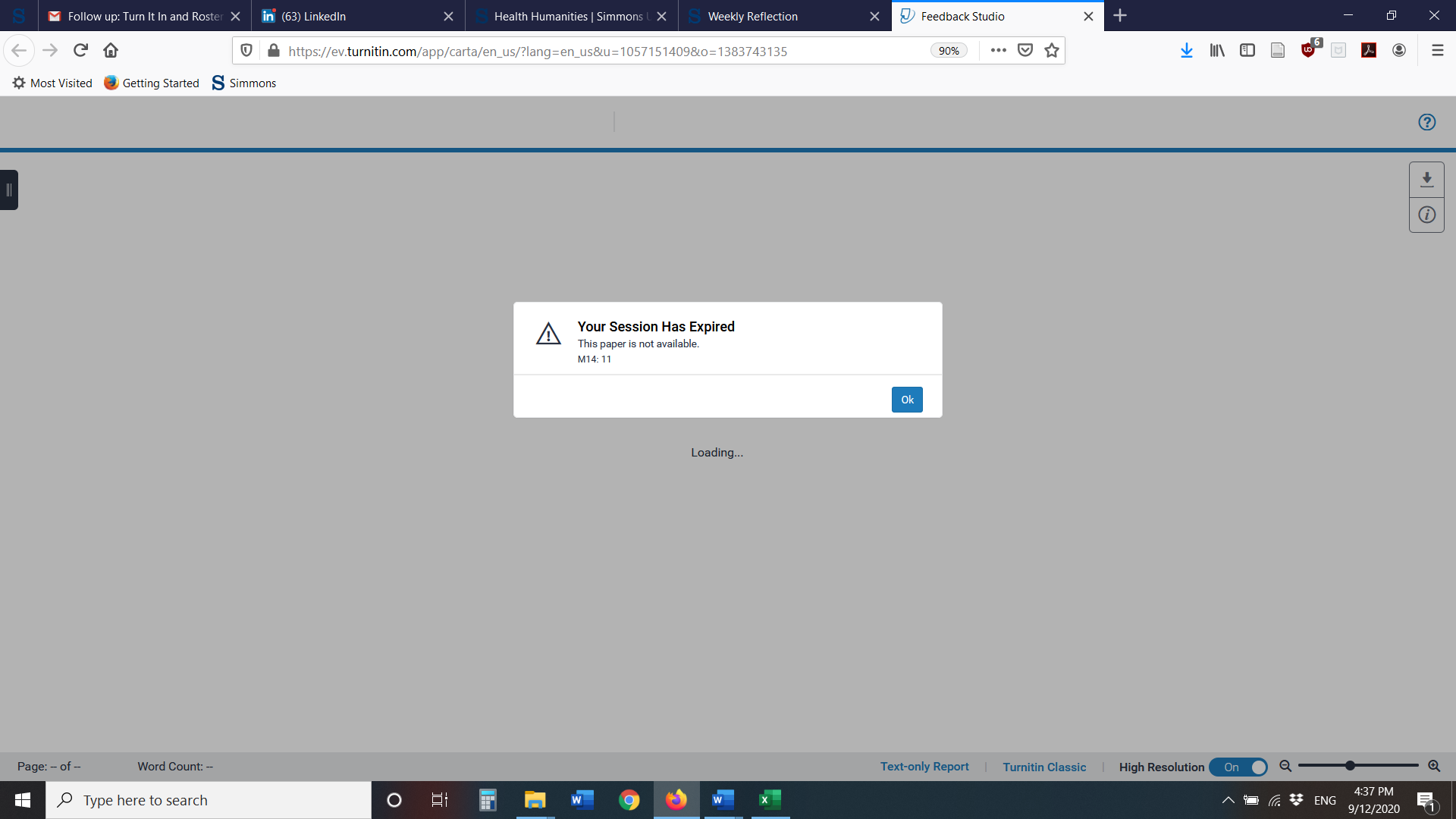Toggle the Firefox sidebar open

click(1247, 50)
